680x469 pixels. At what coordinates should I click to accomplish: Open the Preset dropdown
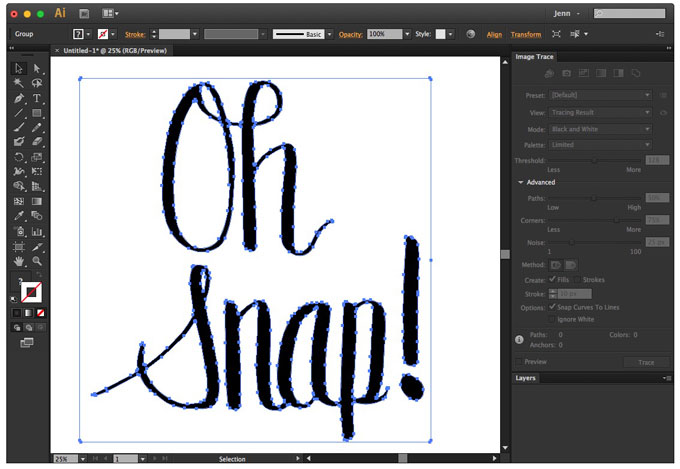coord(601,95)
